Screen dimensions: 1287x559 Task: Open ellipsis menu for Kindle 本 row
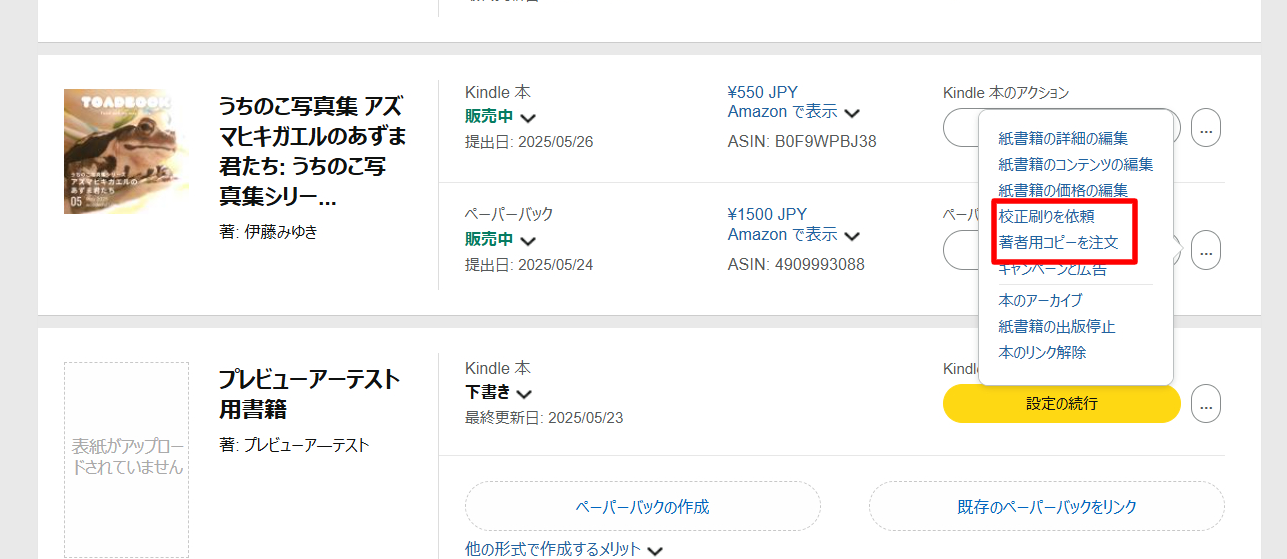(1206, 128)
